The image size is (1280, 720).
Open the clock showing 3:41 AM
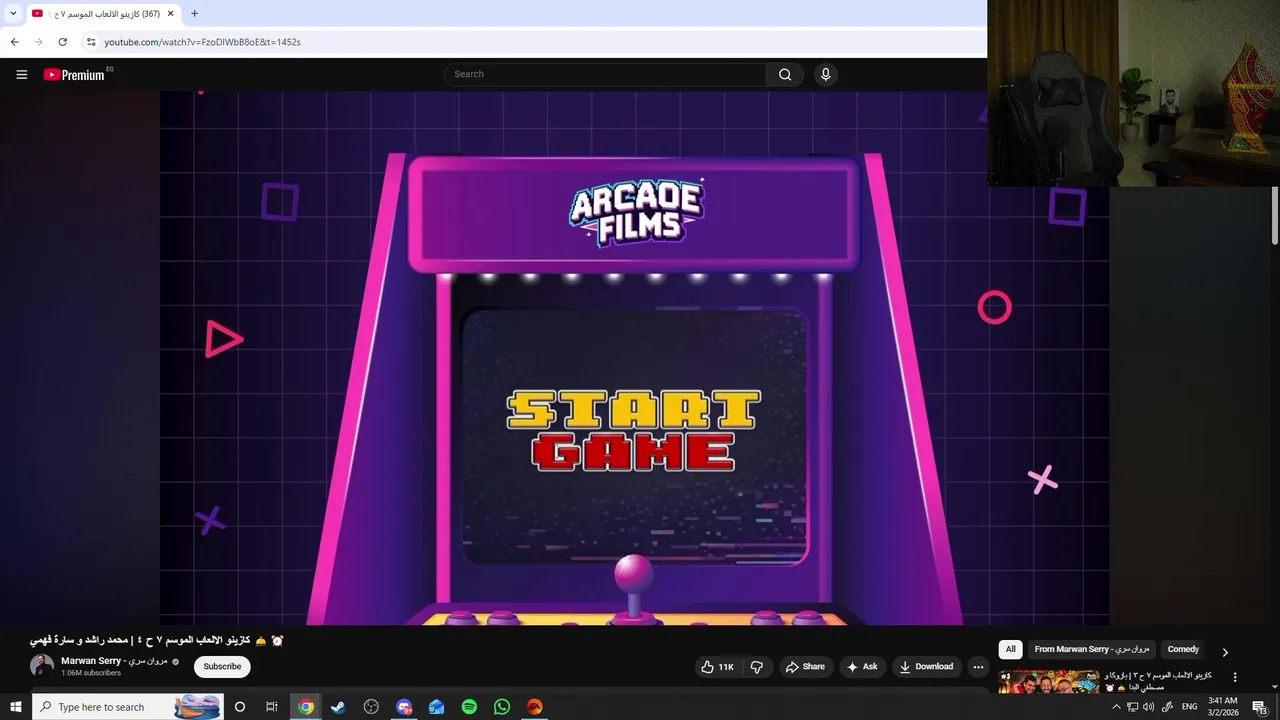(x=1222, y=707)
